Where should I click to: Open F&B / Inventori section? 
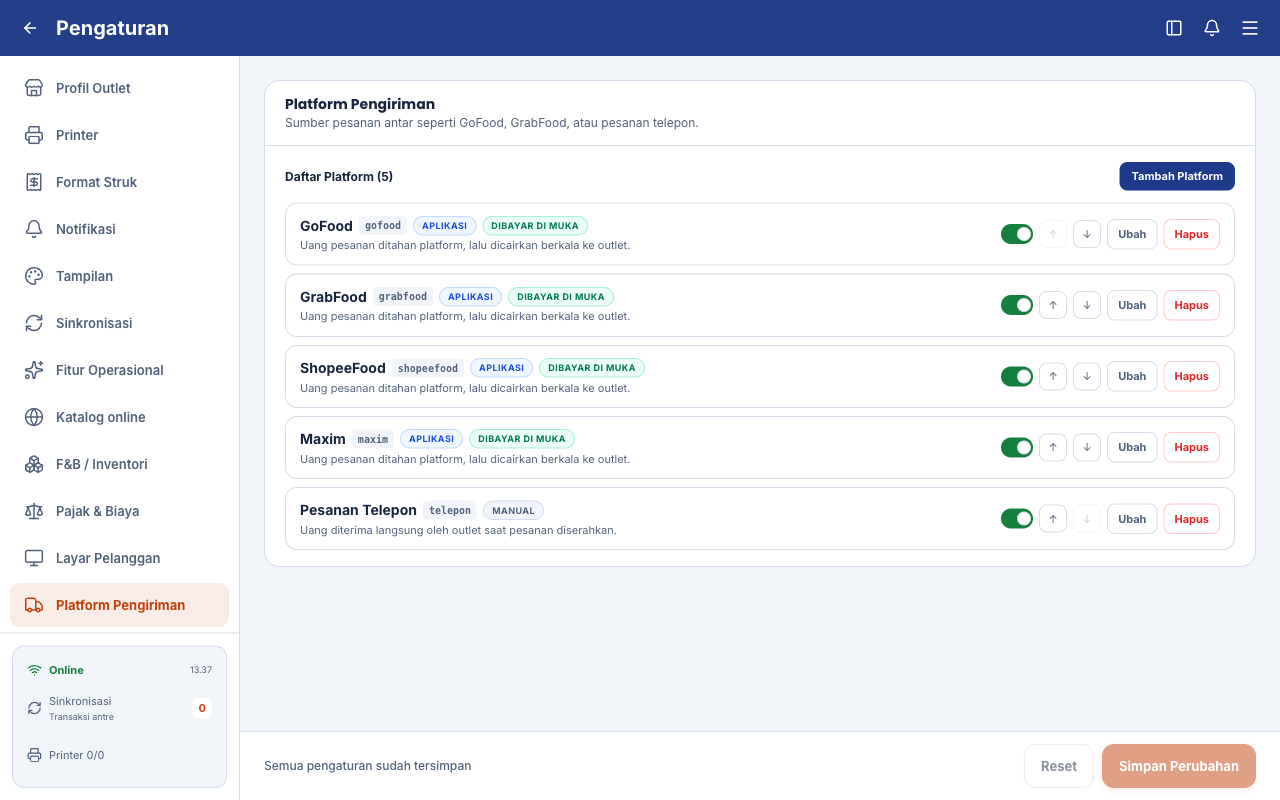coord(119,464)
